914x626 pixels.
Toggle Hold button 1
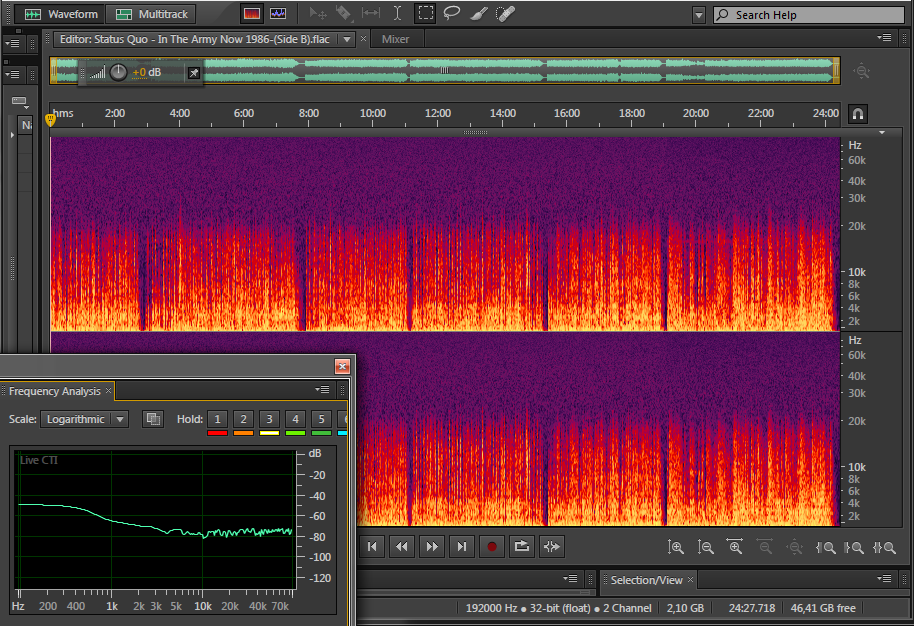(x=217, y=419)
